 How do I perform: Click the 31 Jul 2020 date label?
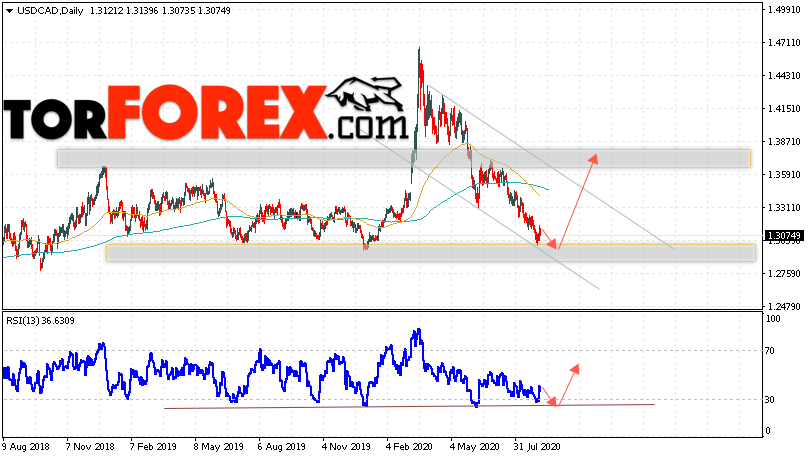click(536, 446)
